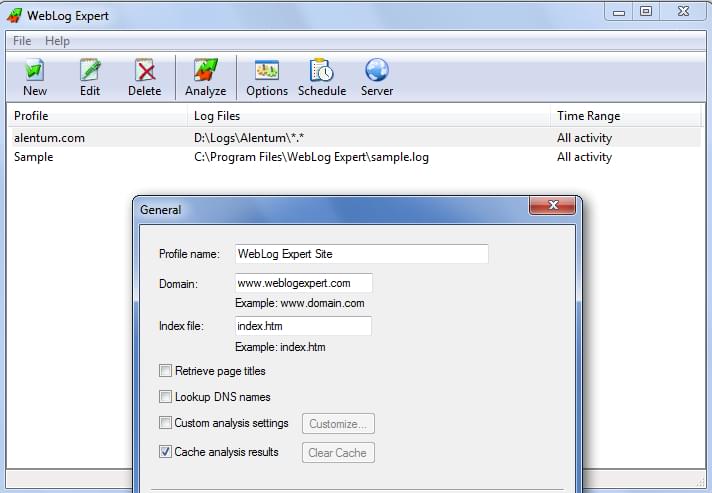Viewport: 712px width, 493px height.
Task: Enable Retrieve page titles checkbox
Action: (x=165, y=370)
